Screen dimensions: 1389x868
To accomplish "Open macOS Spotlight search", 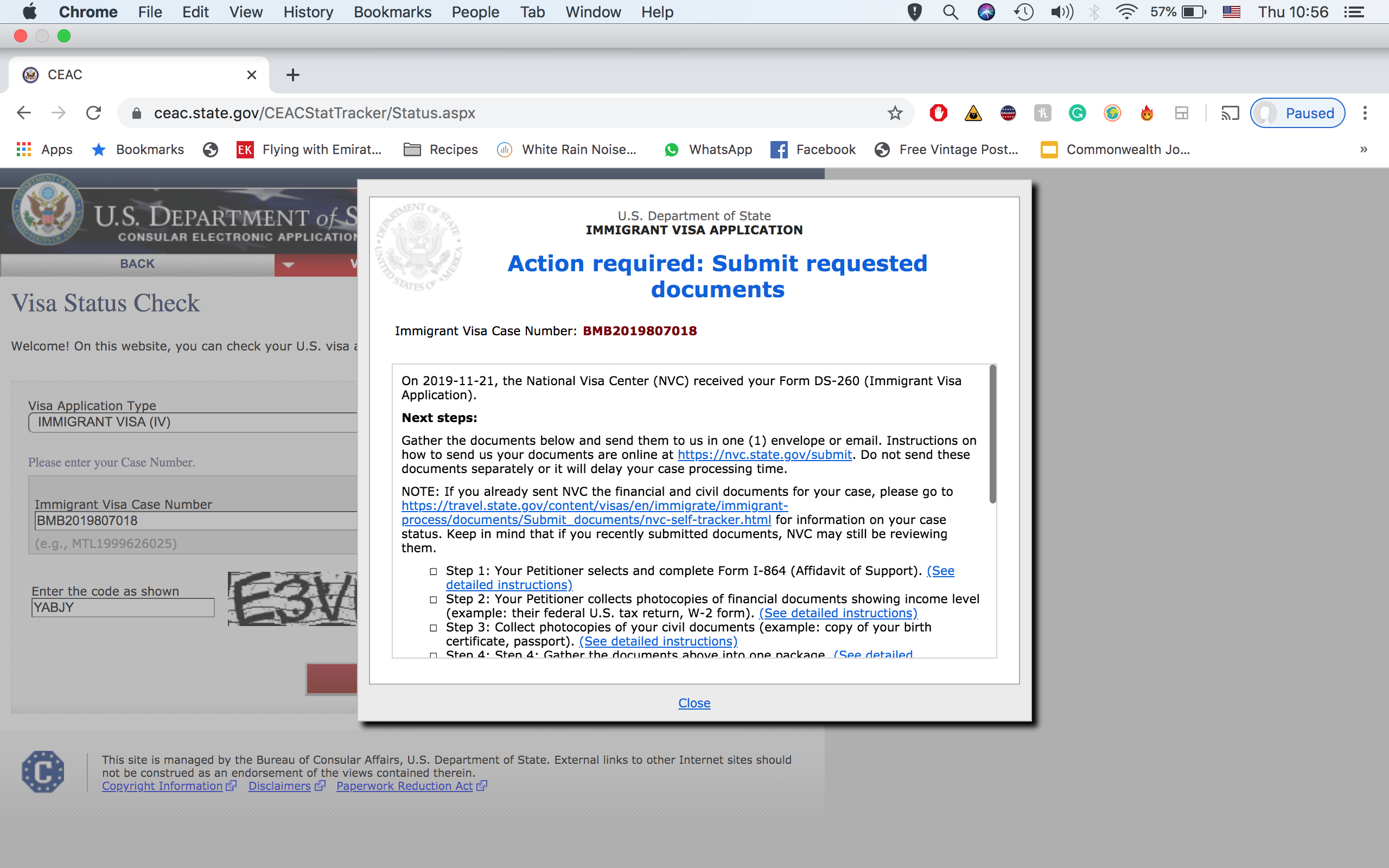I will click(951, 12).
